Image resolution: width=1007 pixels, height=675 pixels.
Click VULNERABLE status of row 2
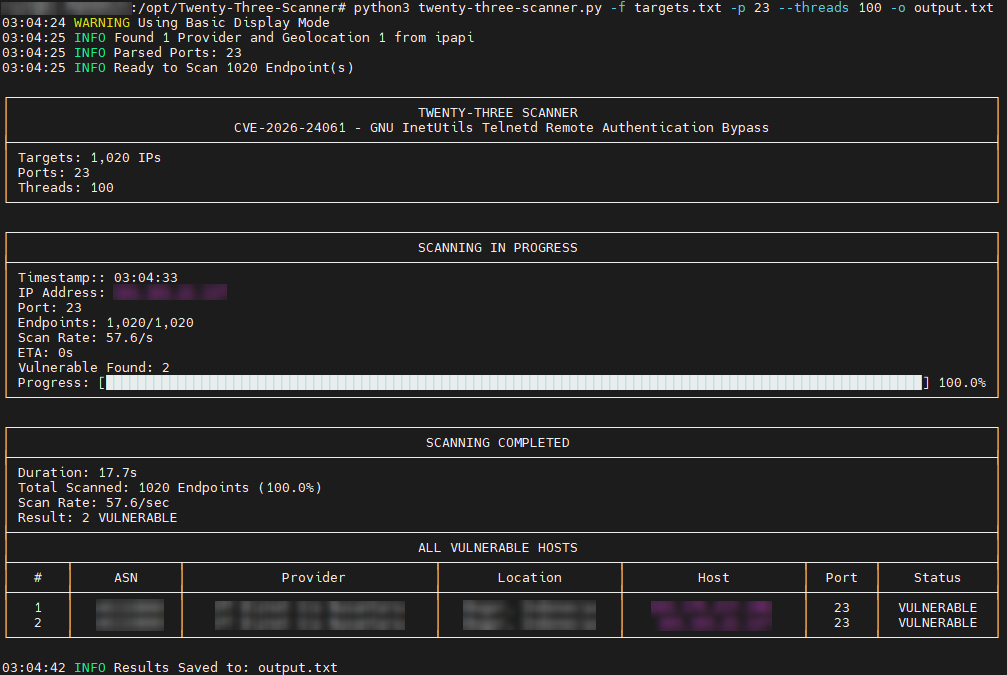click(x=938, y=622)
